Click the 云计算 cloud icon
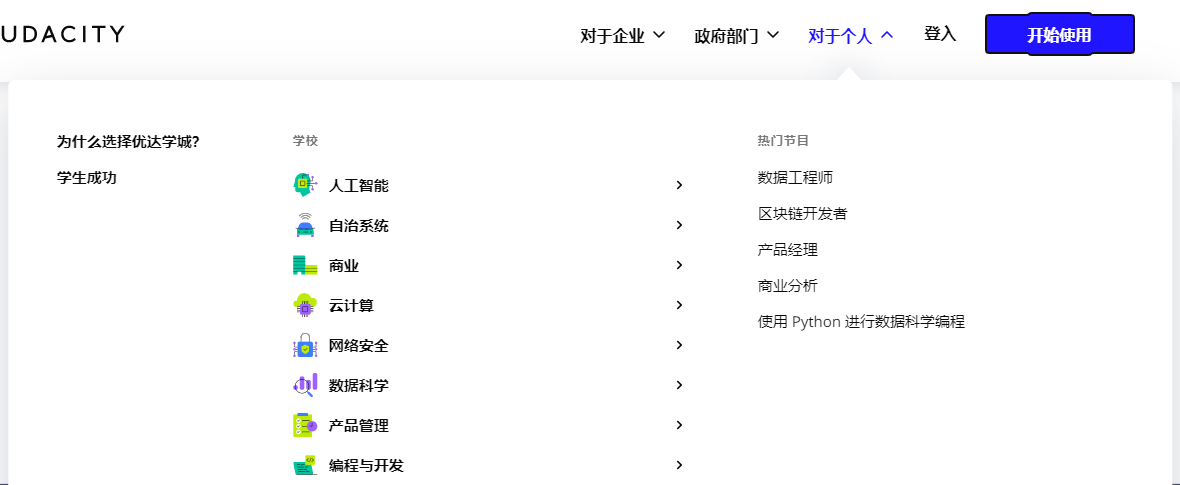 [x=305, y=305]
